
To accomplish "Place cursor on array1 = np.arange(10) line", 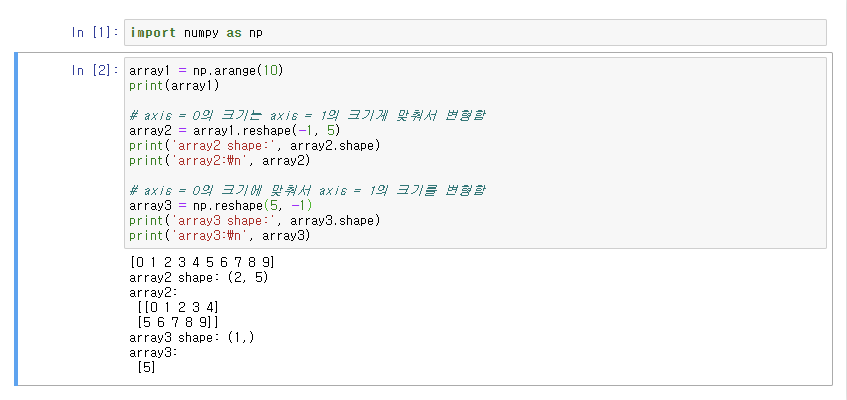I will [x=206, y=70].
